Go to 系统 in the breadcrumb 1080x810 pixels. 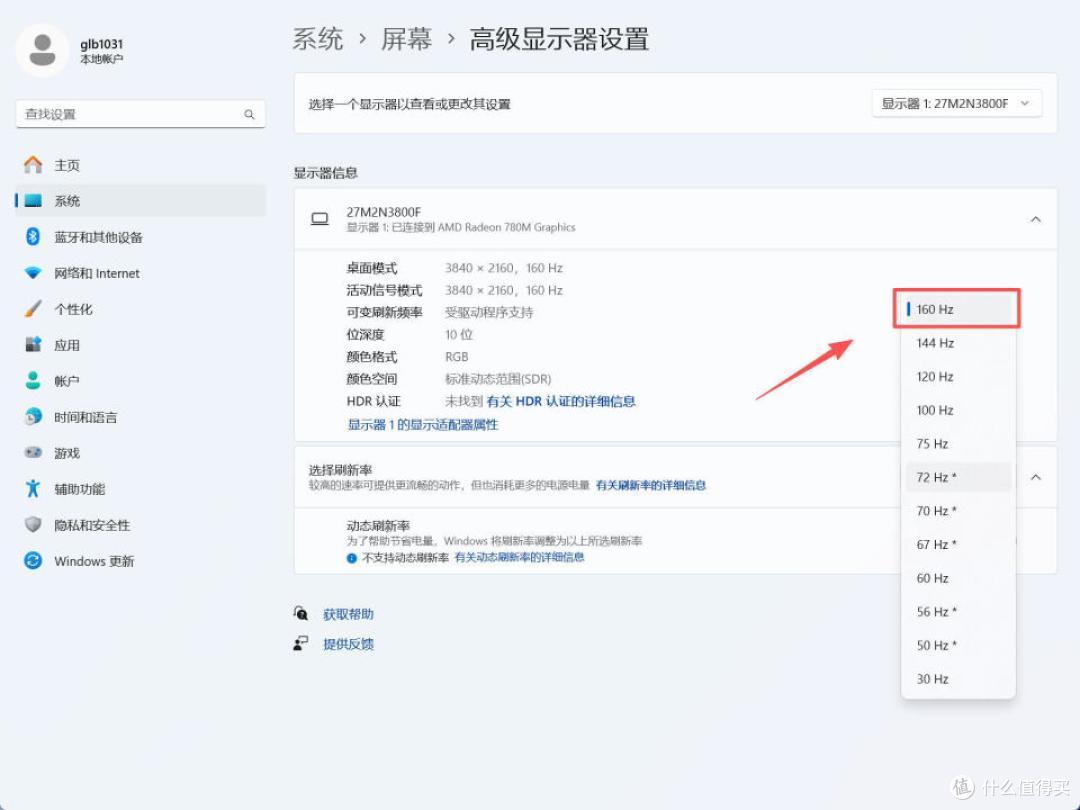pos(318,39)
